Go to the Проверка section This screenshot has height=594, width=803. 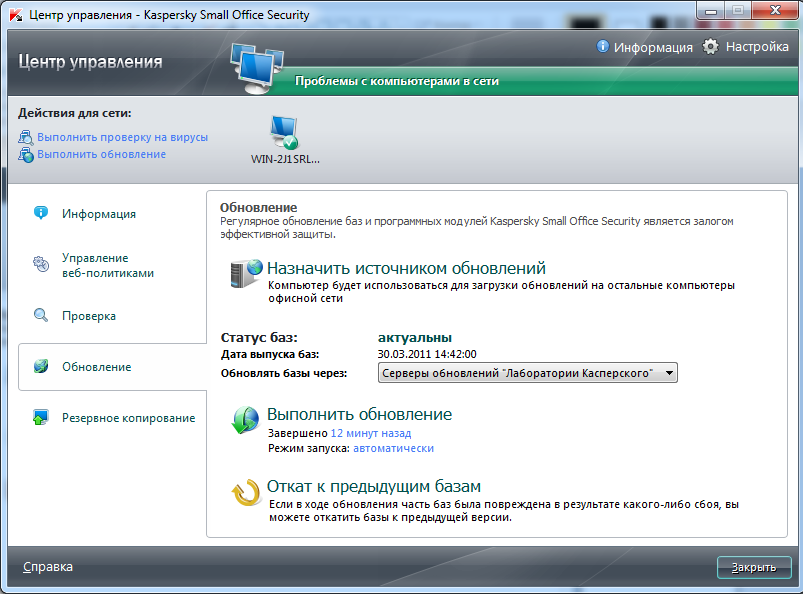[x=89, y=316]
